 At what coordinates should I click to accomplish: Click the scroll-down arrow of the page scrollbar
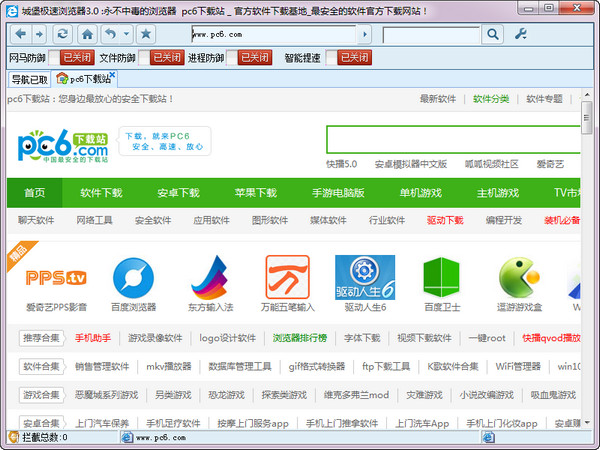(587, 422)
